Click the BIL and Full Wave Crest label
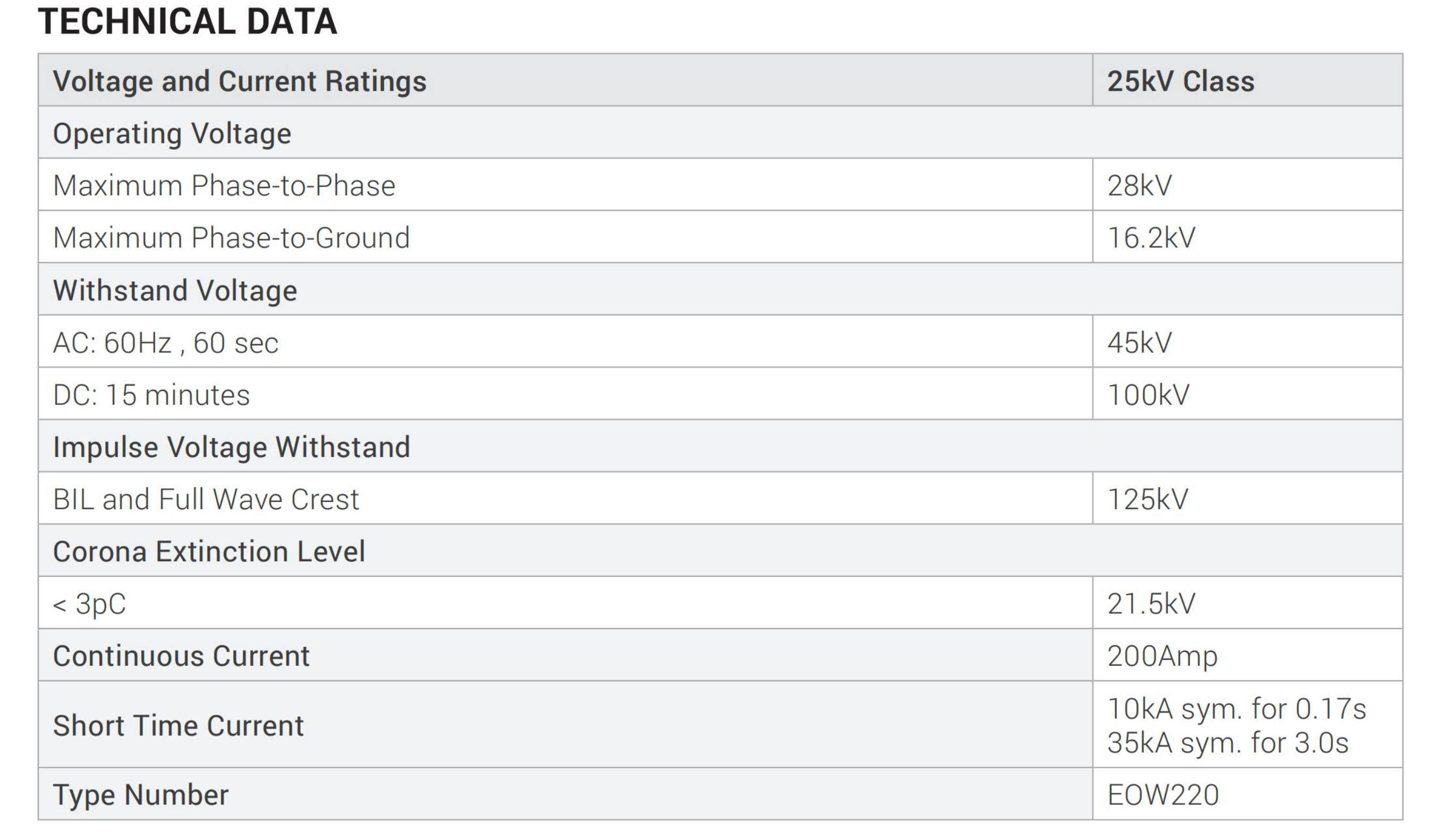 [206, 499]
